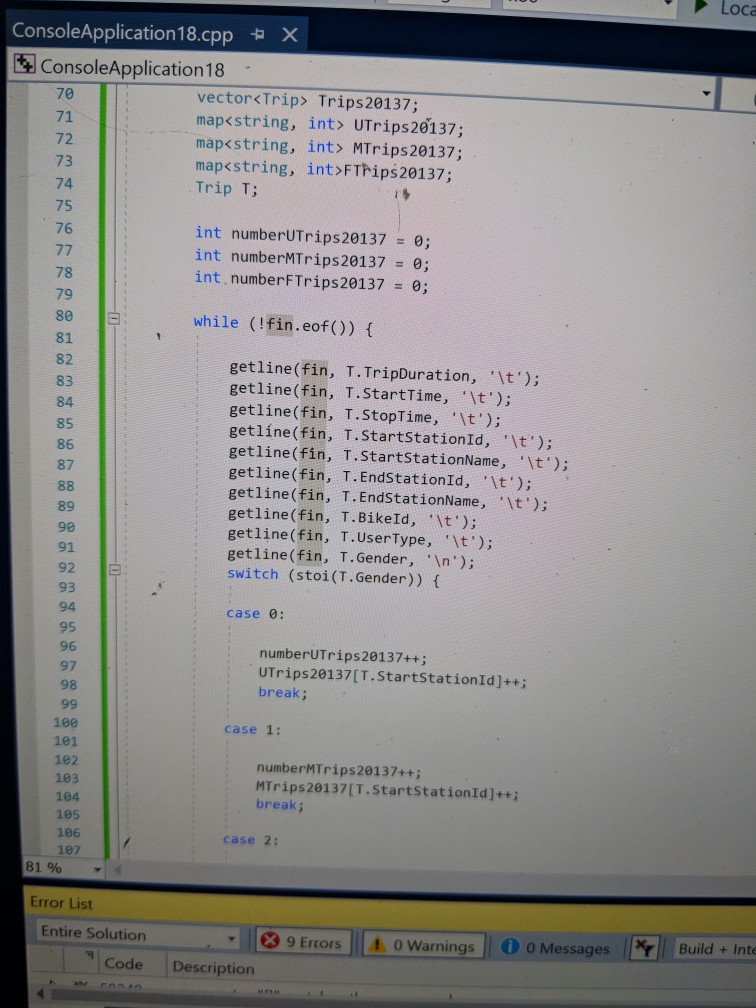Click the red error icon beside 9 Errors
Screen dimensions: 756x1008
tap(269, 940)
